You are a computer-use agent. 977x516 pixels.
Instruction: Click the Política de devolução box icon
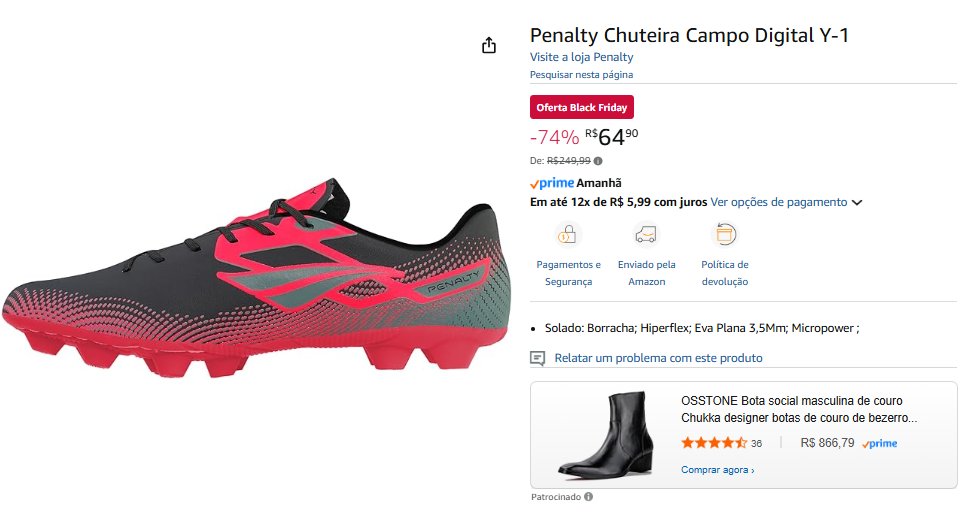[x=724, y=235]
